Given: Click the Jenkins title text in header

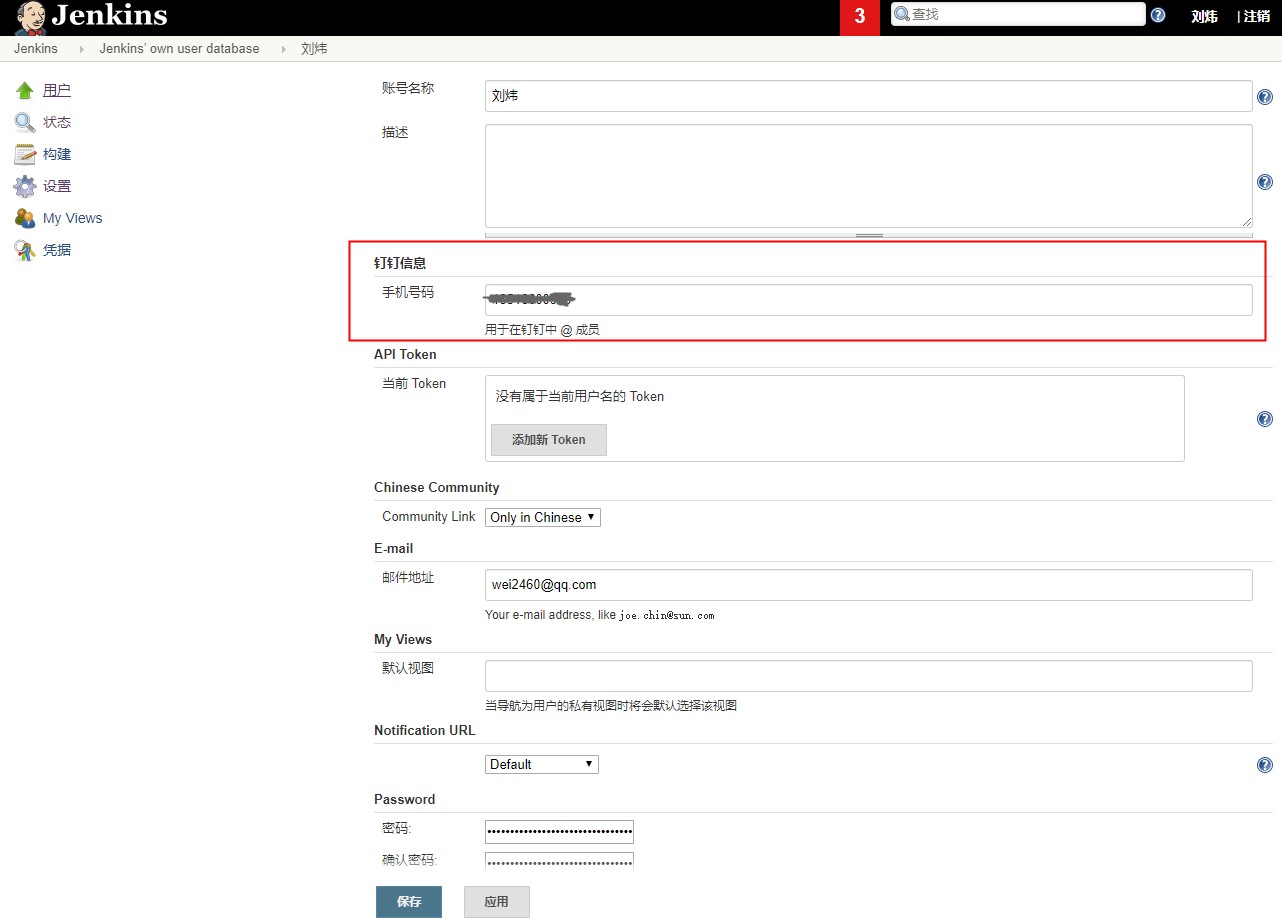Looking at the screenshot, I should coord(110,15).
